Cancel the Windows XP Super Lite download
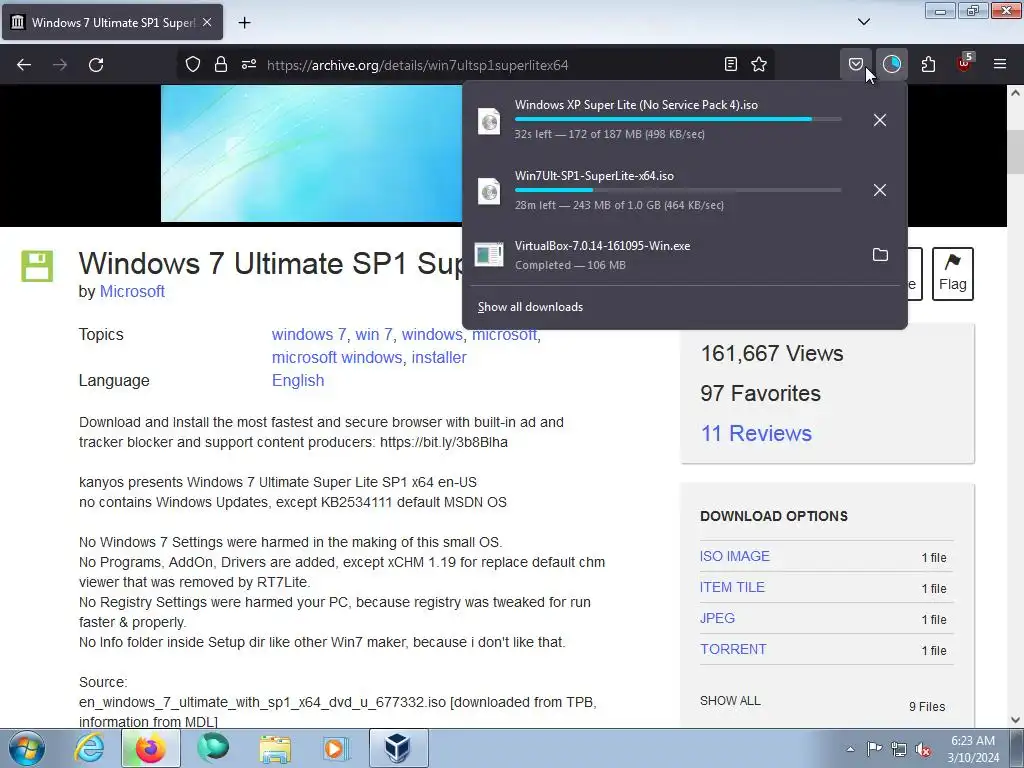Image resolution: width=1024 pixels, height=768 pixels. [x=880, y=120]
